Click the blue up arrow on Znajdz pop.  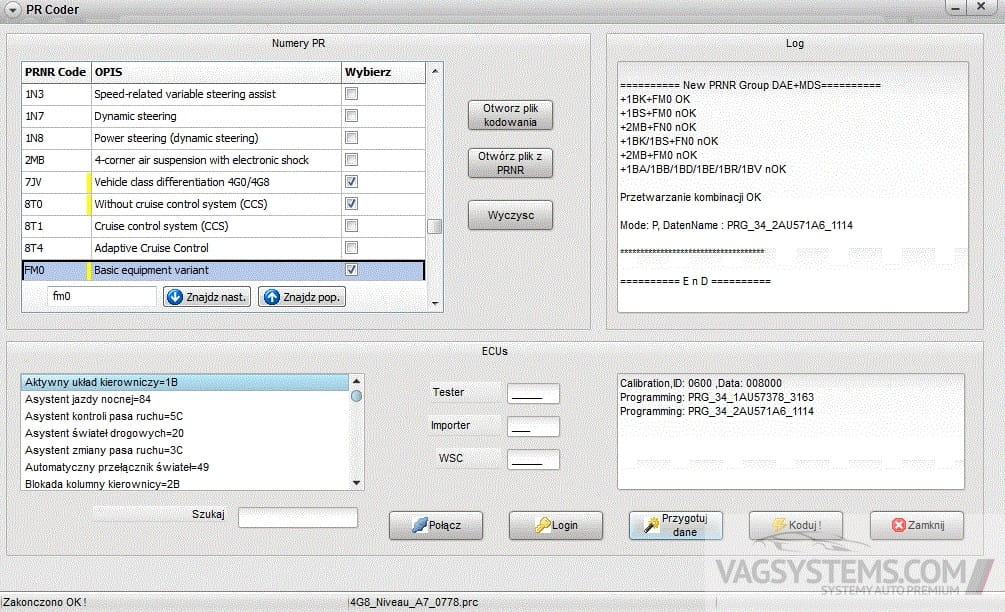[272, 297]
